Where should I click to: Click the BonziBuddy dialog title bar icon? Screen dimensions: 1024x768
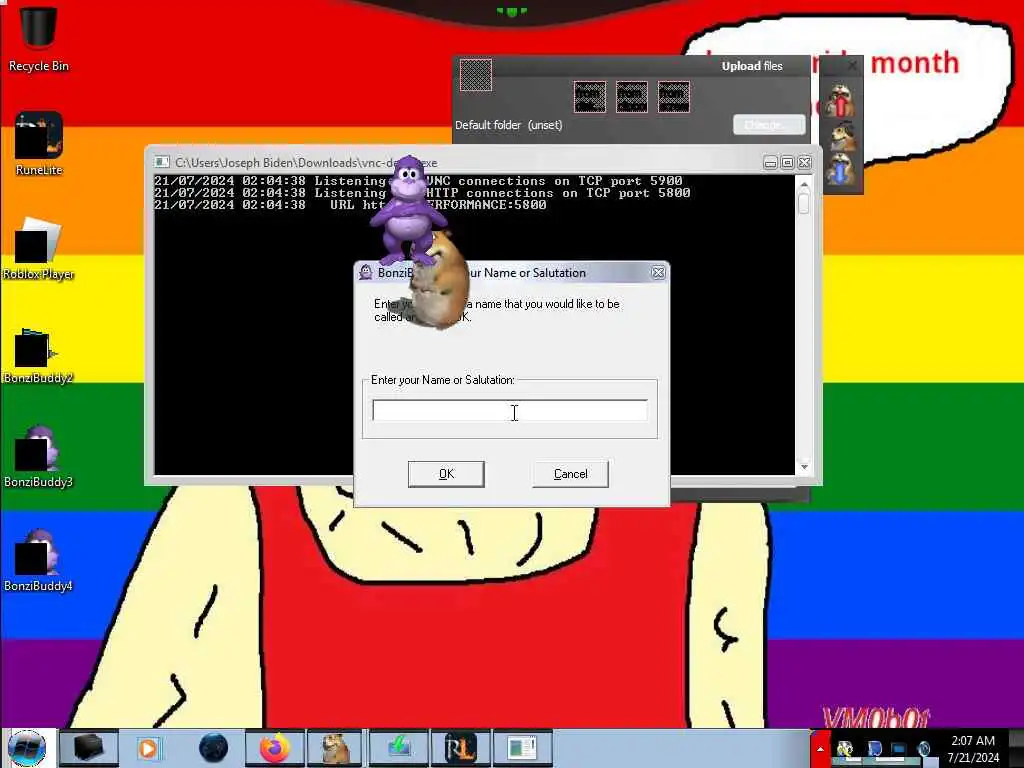[x=366, y=272]
